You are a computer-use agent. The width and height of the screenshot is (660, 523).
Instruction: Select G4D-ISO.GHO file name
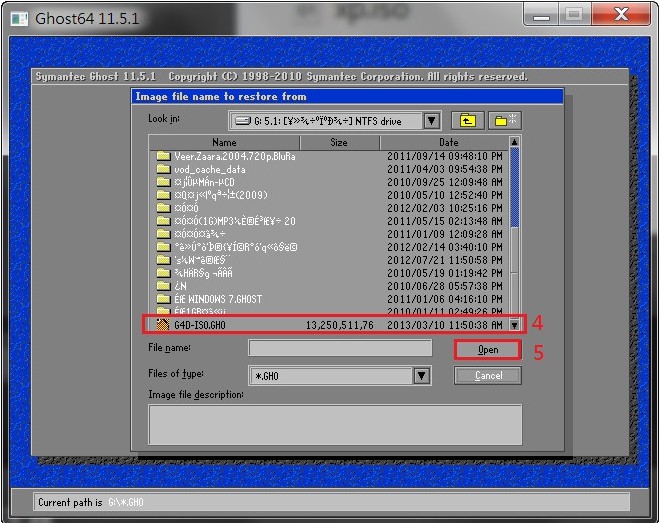coord(200,325)
